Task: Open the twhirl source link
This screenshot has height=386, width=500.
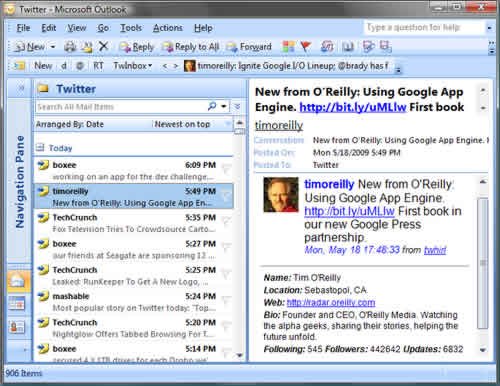Action: click(x=435, y=250)
